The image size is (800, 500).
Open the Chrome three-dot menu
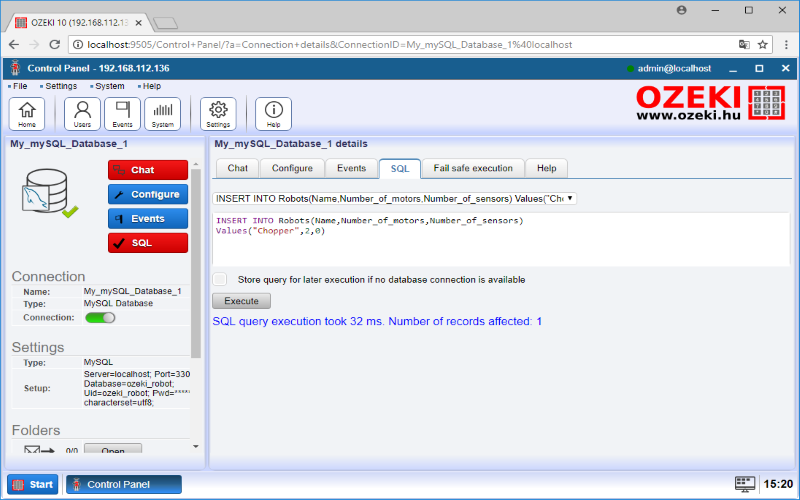tap(786, 44)
